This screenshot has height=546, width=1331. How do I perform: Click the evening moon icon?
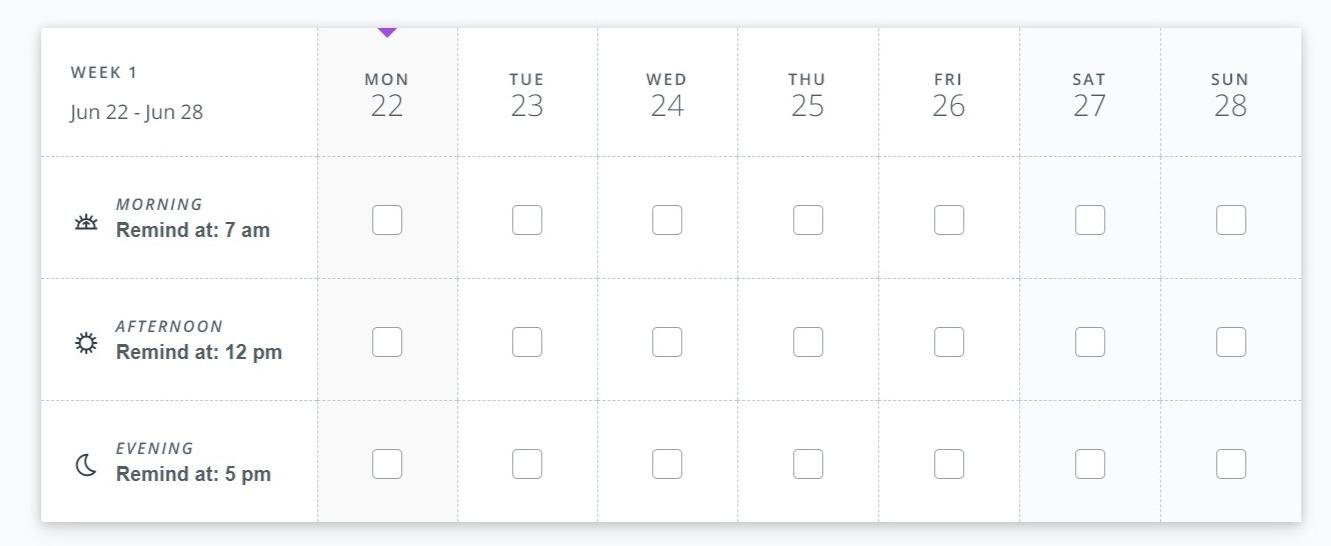[x=87, y=465]
